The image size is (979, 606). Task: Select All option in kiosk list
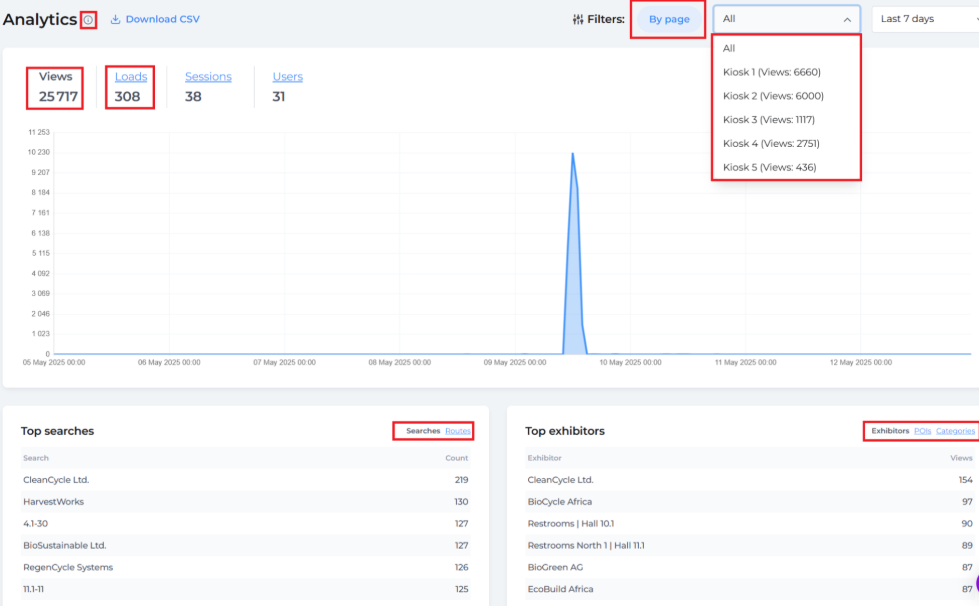pos(729,48)
